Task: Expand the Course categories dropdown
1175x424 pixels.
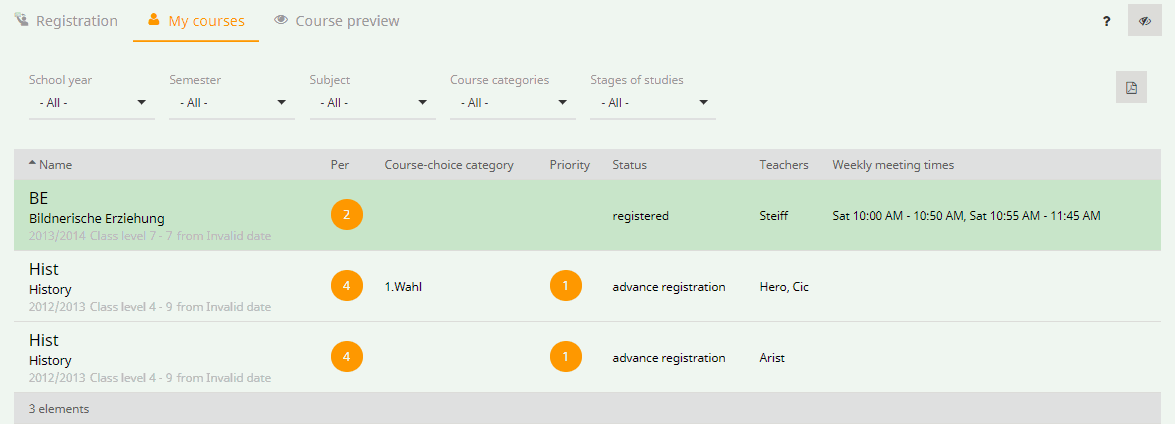Action: tap(513, 103)
